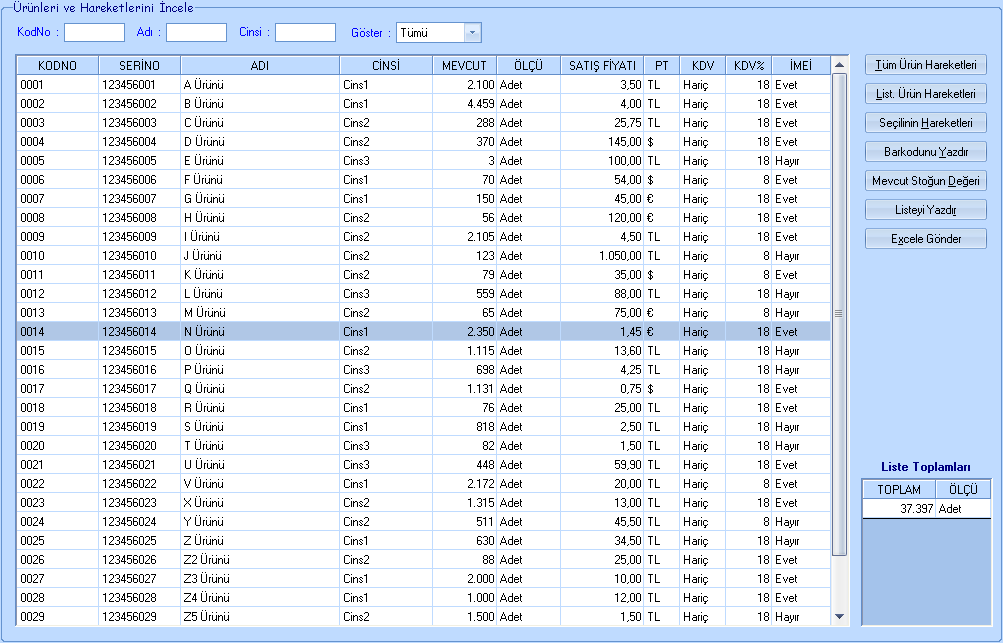The height and width of the screenshot is (643, 1003).
Task: Calculate Mevcut Stoğun Değeri
Action: pos(926,180)
